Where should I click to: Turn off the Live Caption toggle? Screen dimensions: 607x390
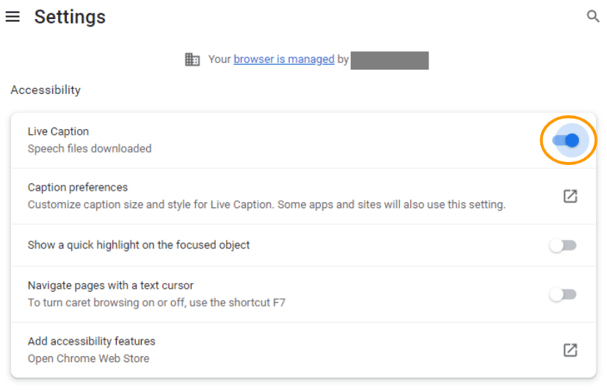coord(566,140)
